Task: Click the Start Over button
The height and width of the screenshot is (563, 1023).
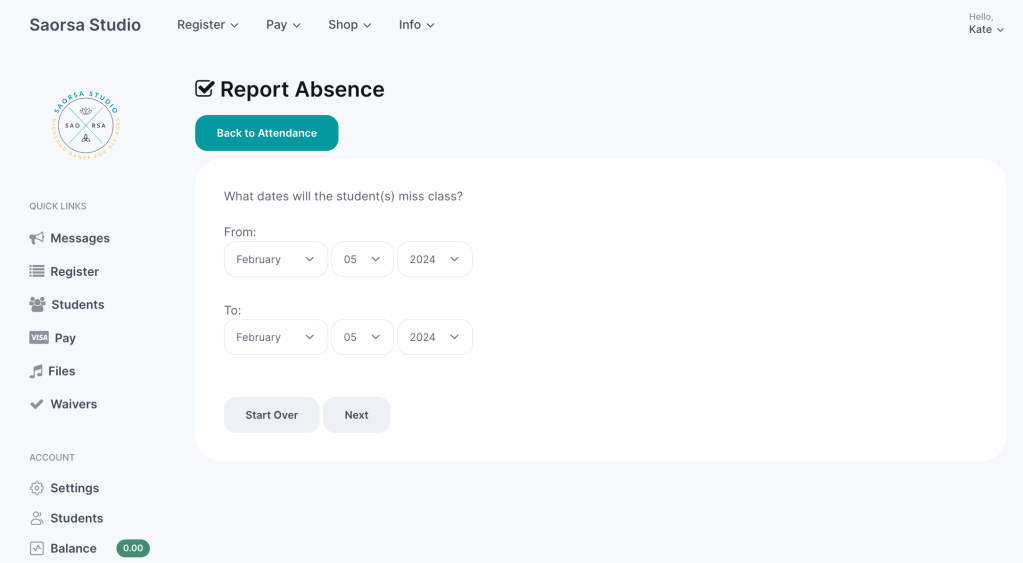Action: click(x=271, y=415)
